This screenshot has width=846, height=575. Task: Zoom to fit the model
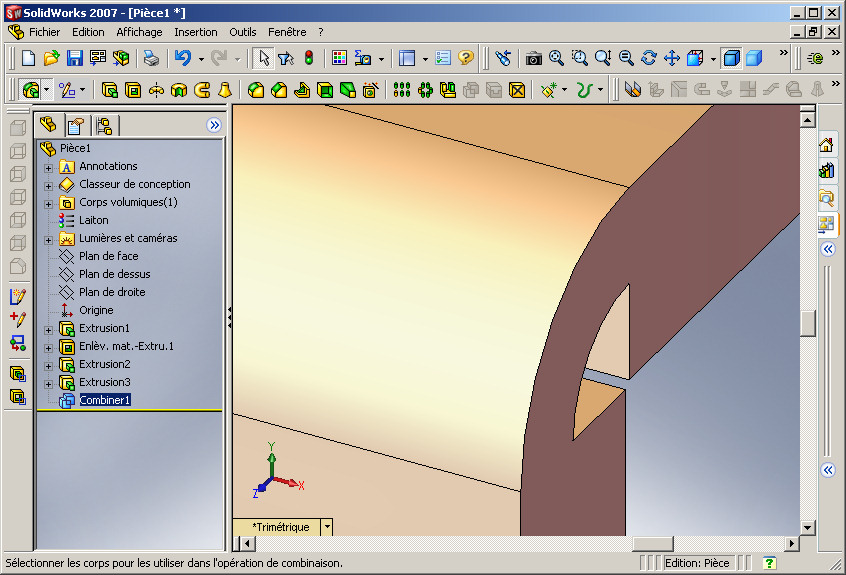pyautogui.click(x=556, y=58)
